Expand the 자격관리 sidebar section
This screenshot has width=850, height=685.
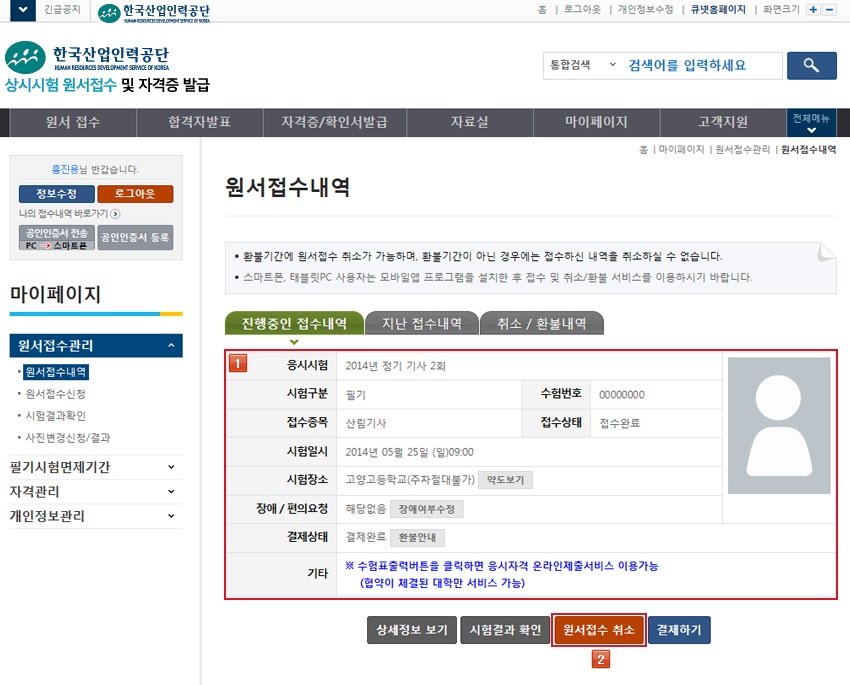pyautogui.click(x=171, y=492)
